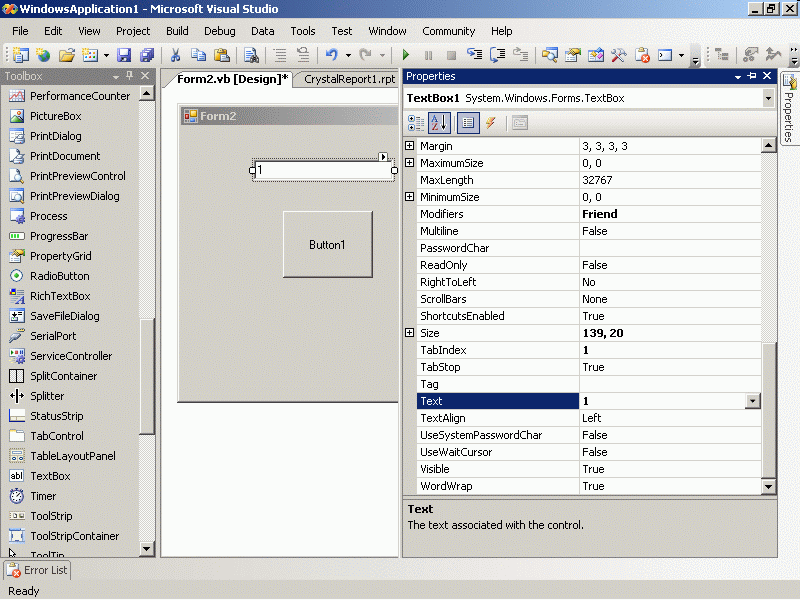Pick the RadioButton control in Toolbox
This screenshot has height=600, width=800.
pos(59,276)
